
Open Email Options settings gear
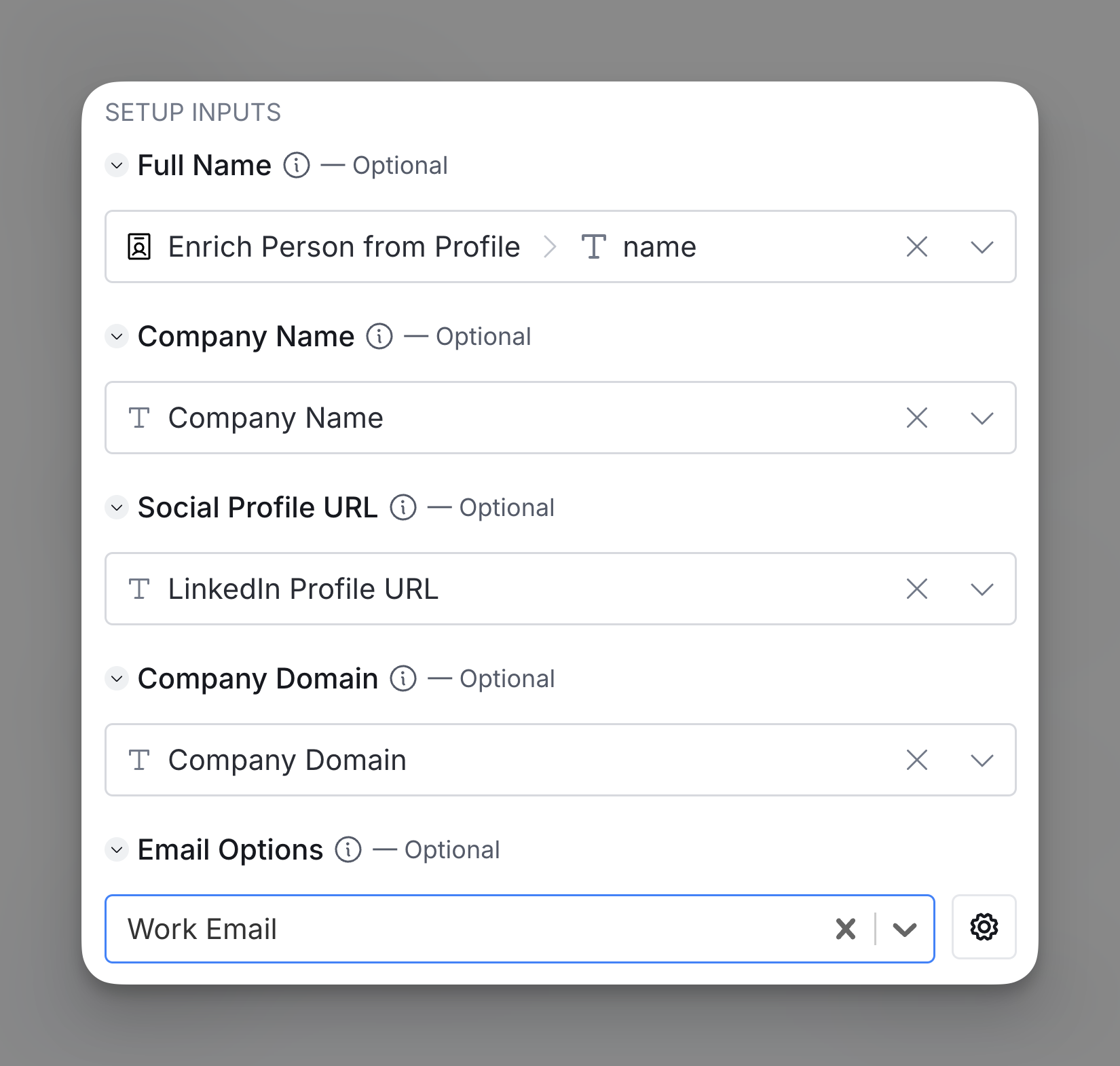(984, 927)
